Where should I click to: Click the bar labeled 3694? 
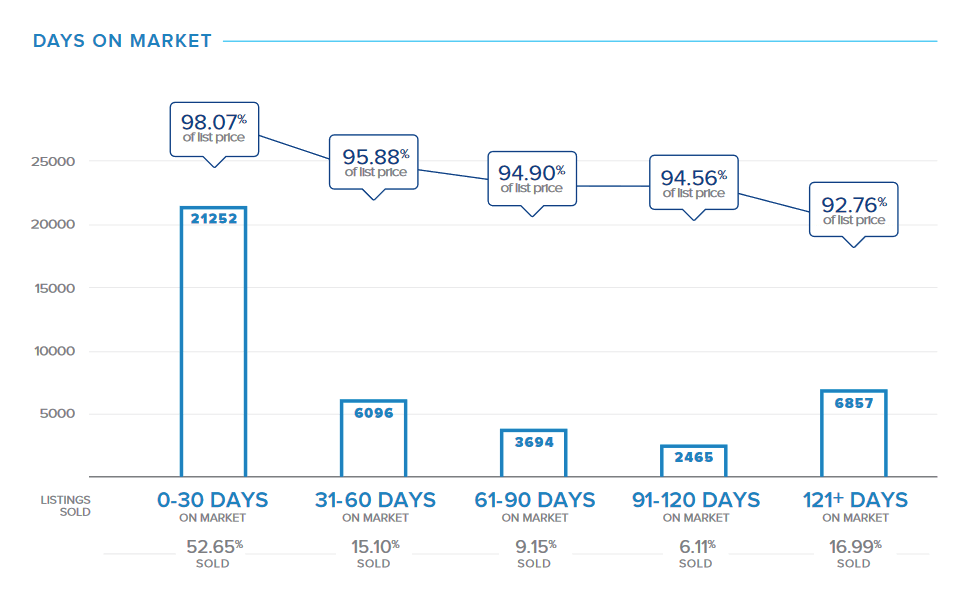pyautogui.click(x=534, y=453)
